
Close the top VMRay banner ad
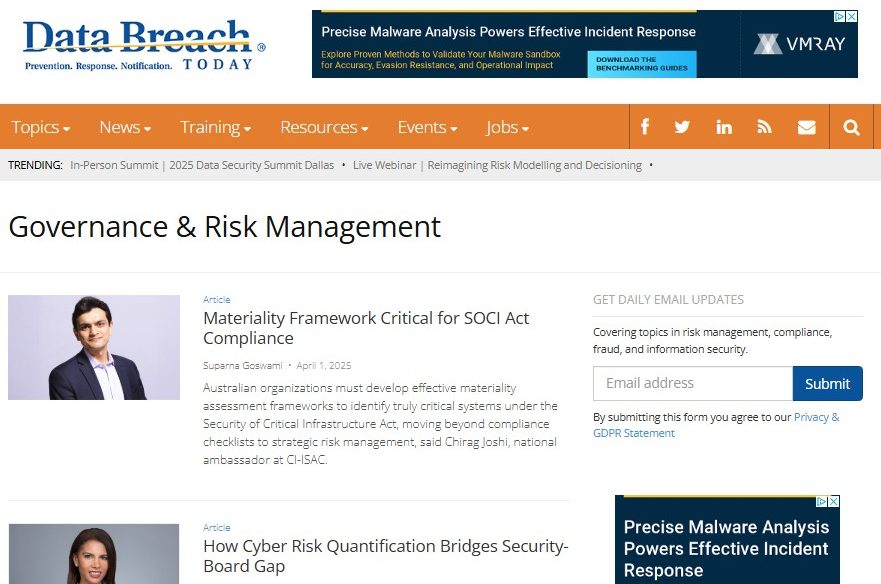851,17
